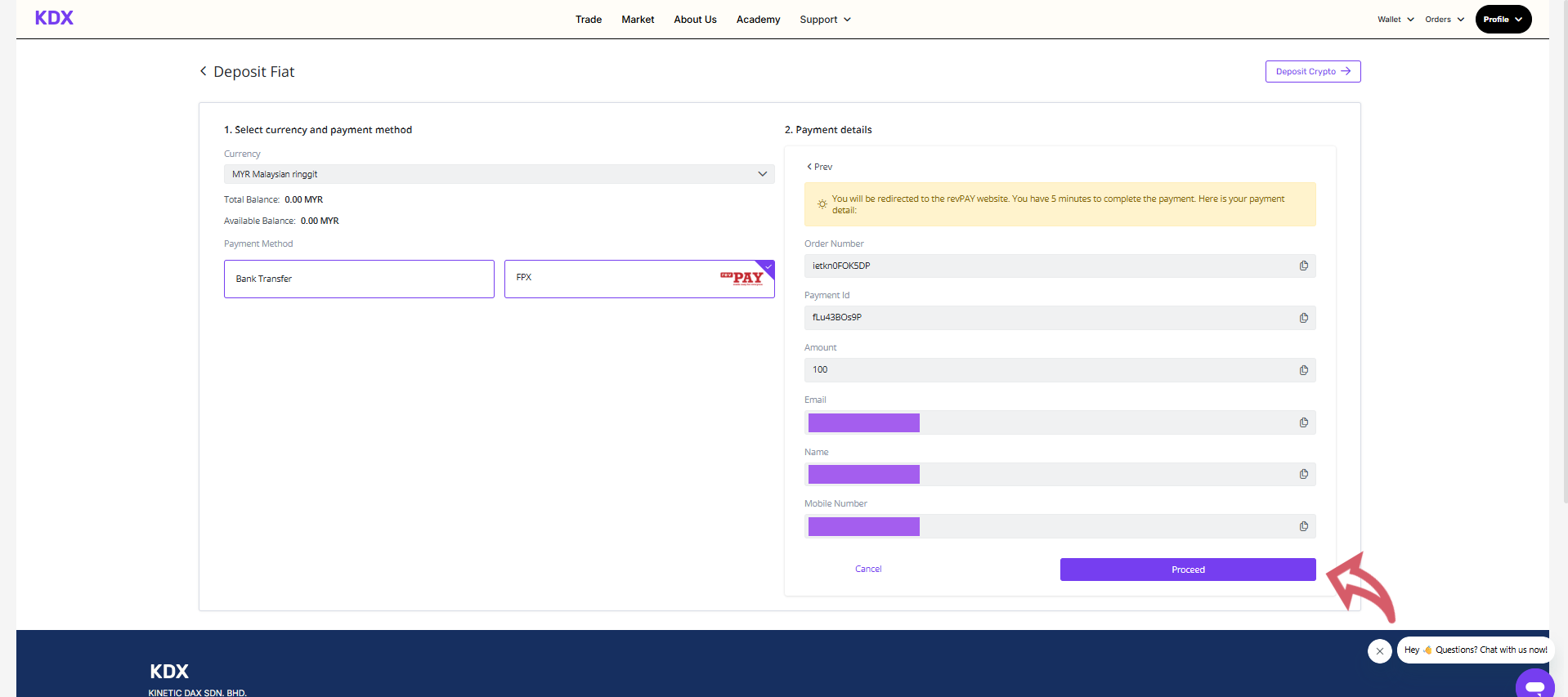Select Bank Transfer payment method

click(359, 279)
